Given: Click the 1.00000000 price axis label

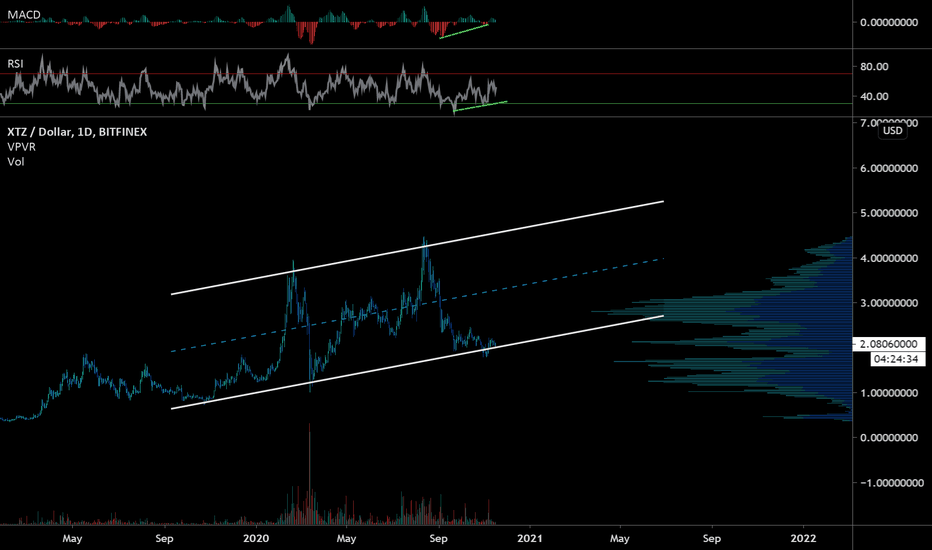Looking at the screenshot, I should pyautogui.click(x=889, y=393).
